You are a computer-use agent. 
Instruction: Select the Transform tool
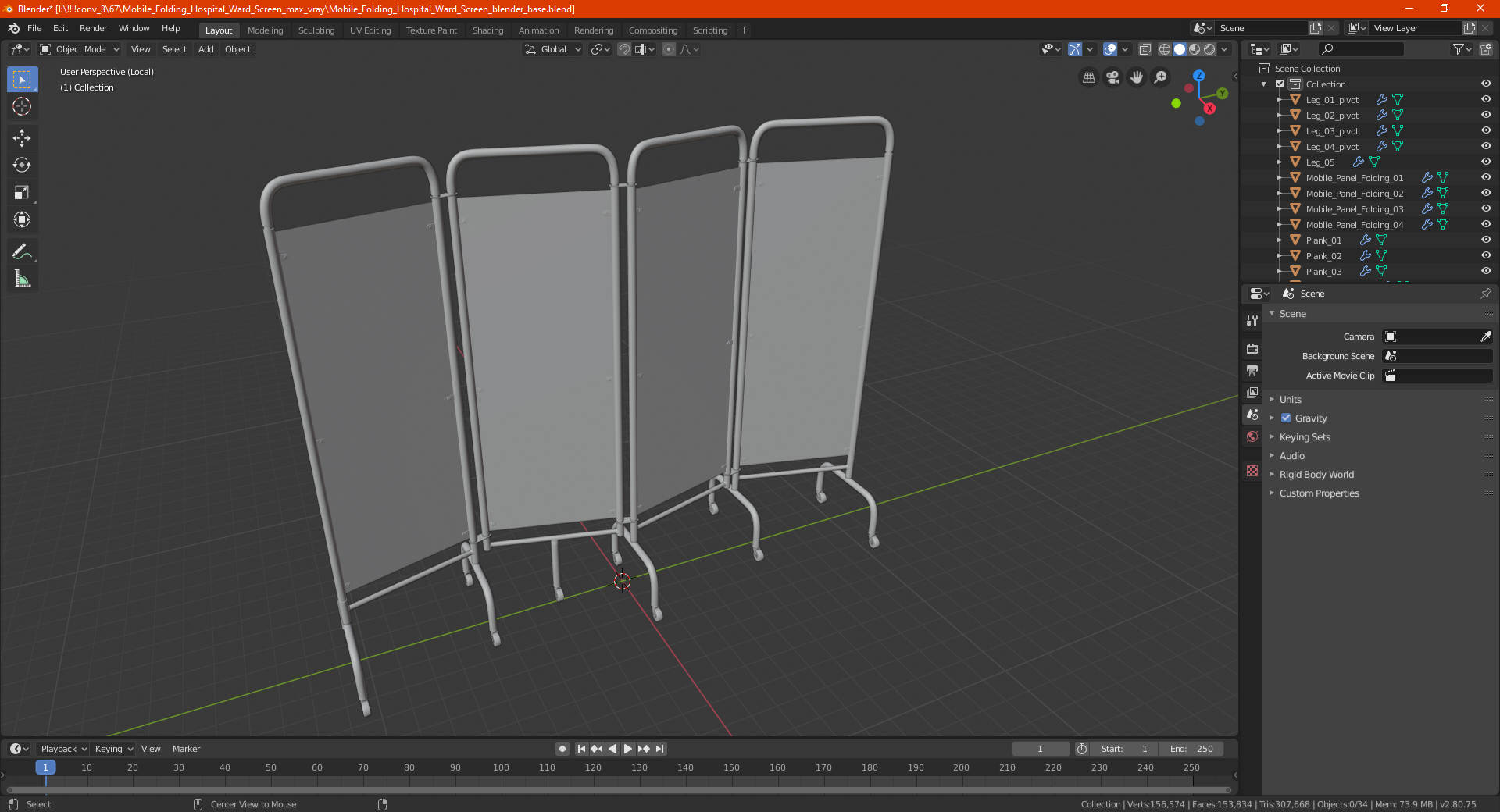22,219
